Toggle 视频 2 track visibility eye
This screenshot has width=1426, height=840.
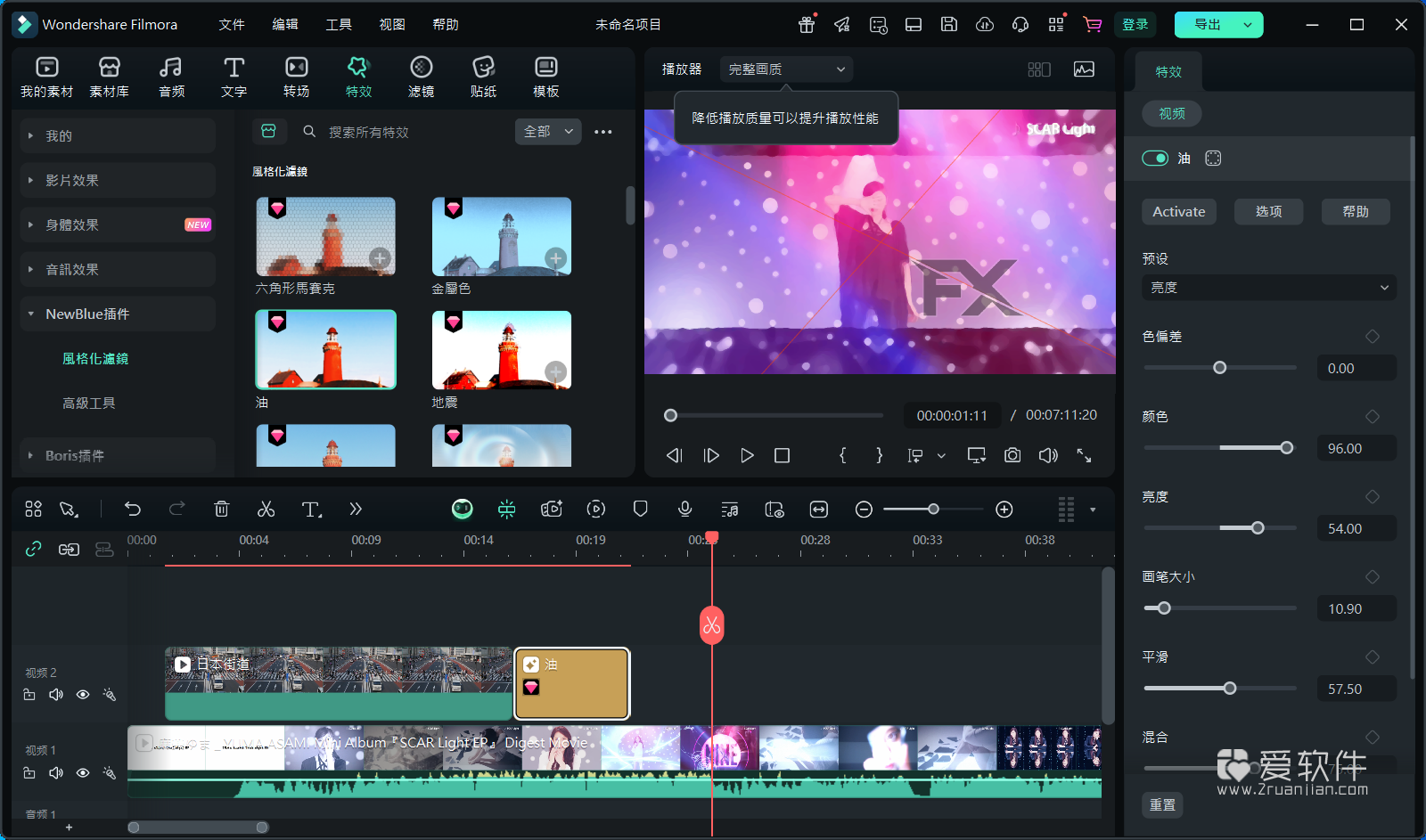click(x=83, y=694)
